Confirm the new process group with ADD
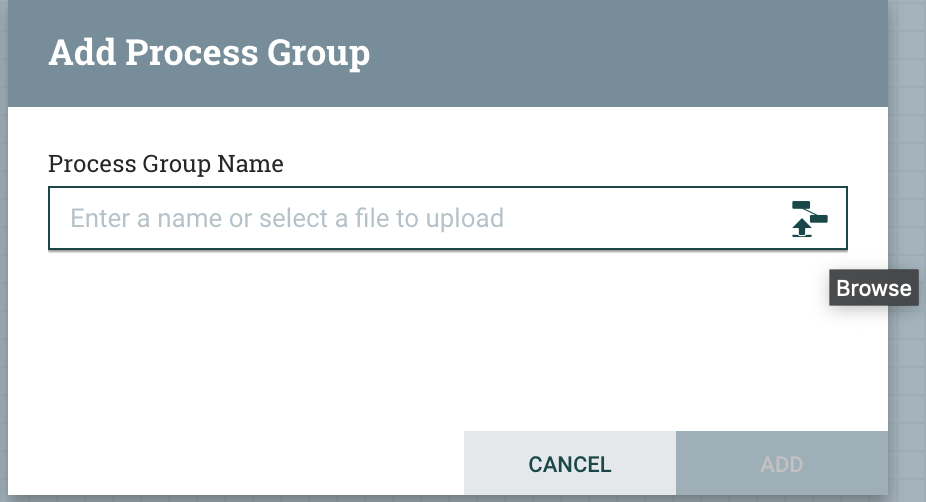Screen dimensions: 926x502 point(781,464)
